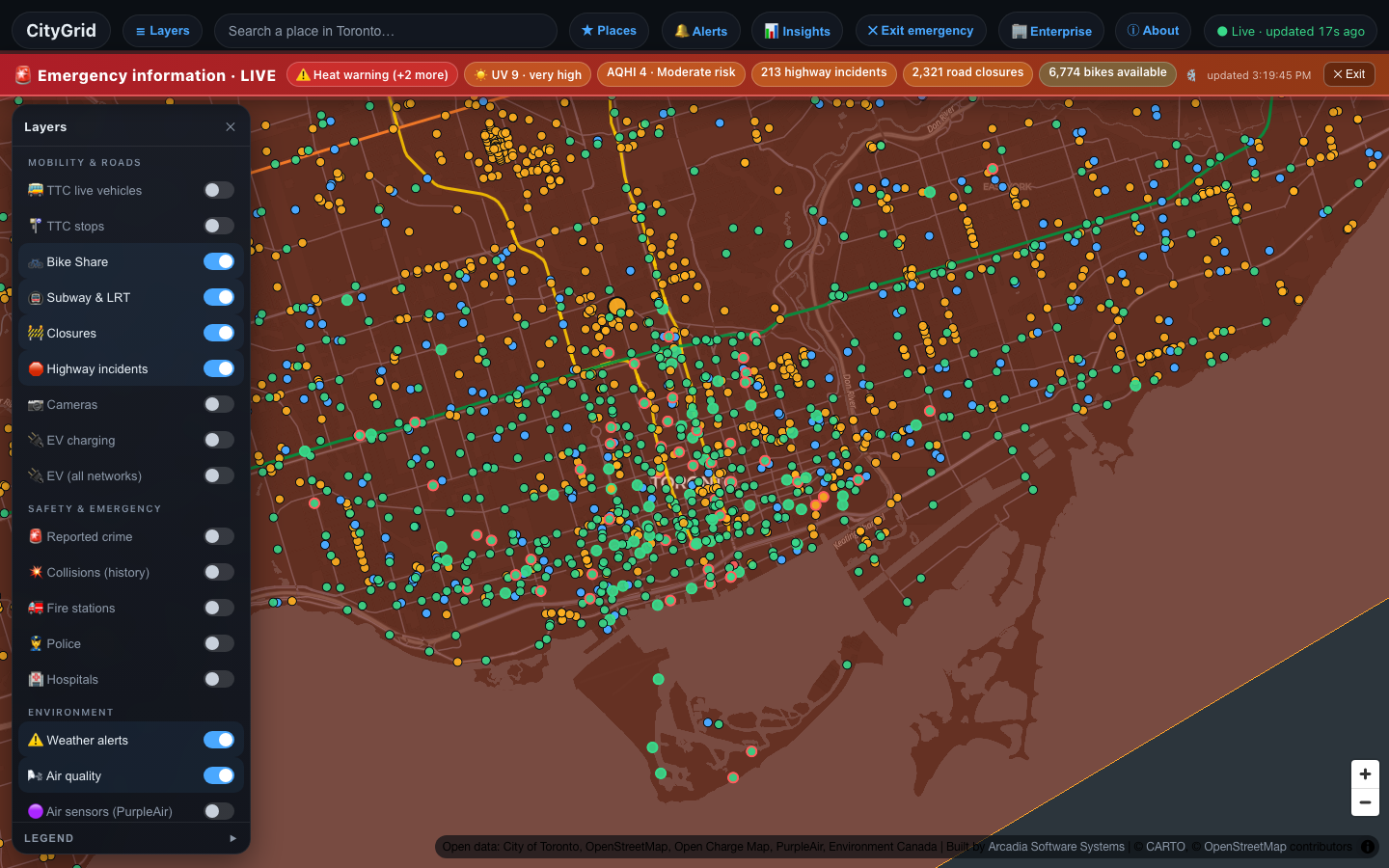The width and height of the screenshot is (1389, 868).
Task: Click the CityGrid logo button
Action: (x=61, y=31)
